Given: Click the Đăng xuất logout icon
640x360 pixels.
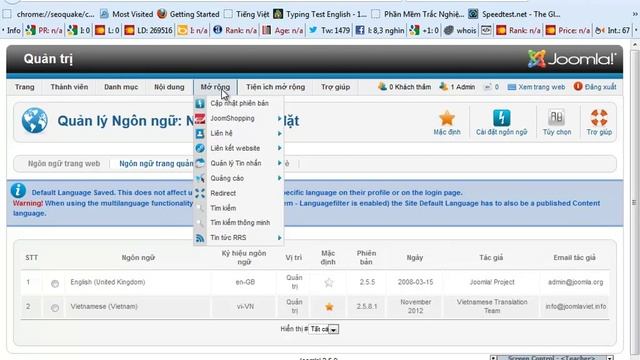Looking at the screenshot, I should 578,87.
